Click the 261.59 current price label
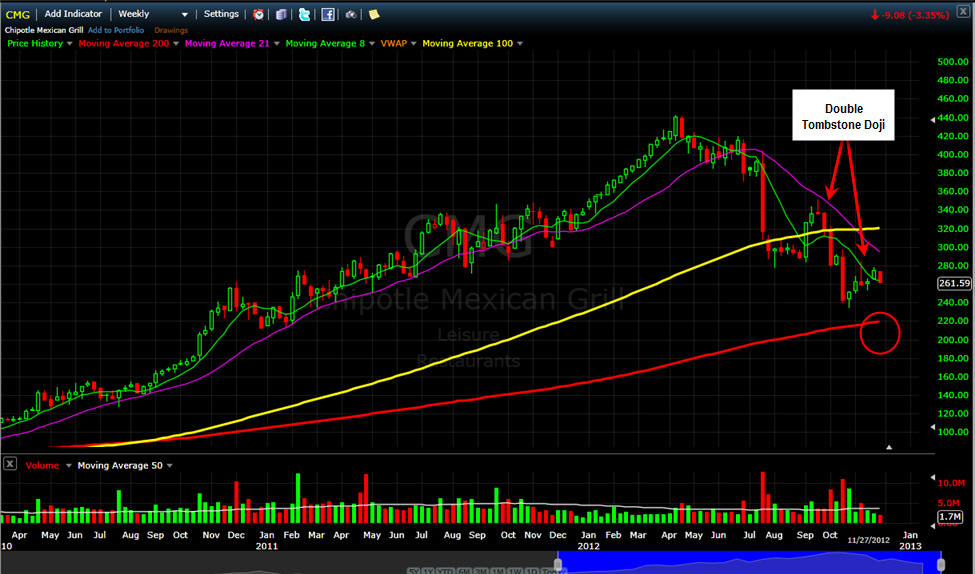 [954, 284]
